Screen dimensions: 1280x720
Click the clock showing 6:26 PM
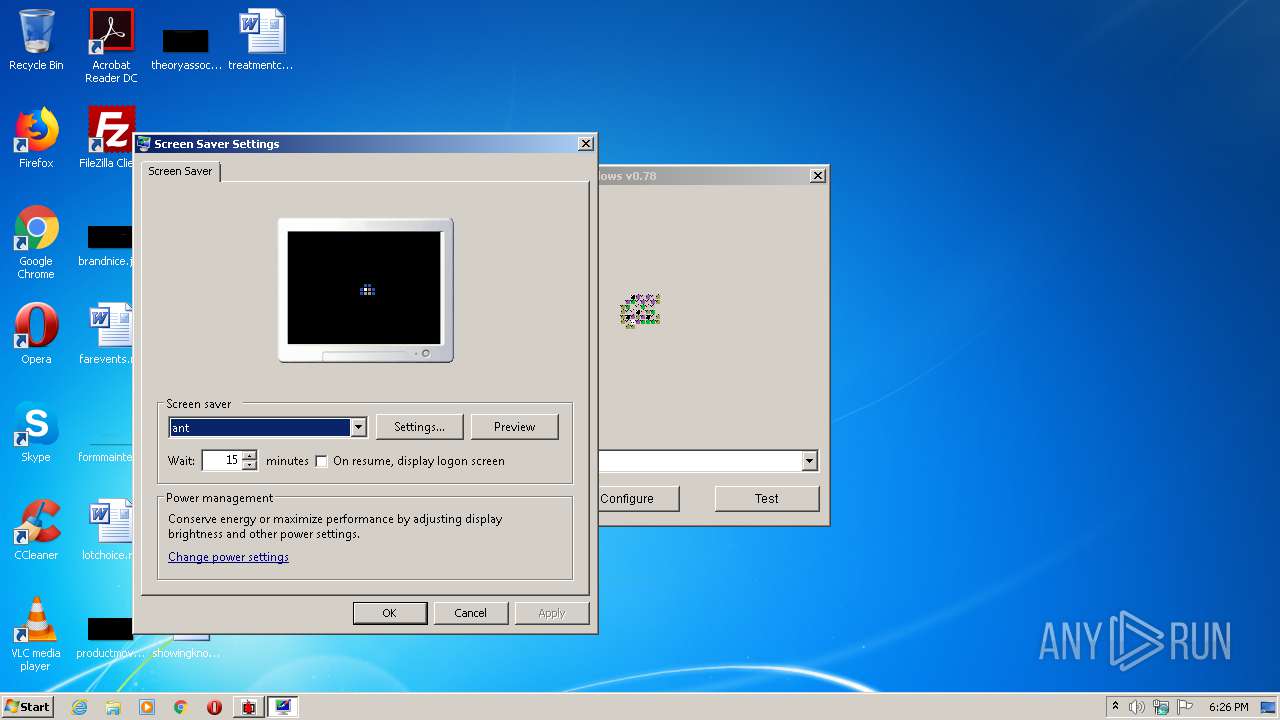pos(1228,707)
